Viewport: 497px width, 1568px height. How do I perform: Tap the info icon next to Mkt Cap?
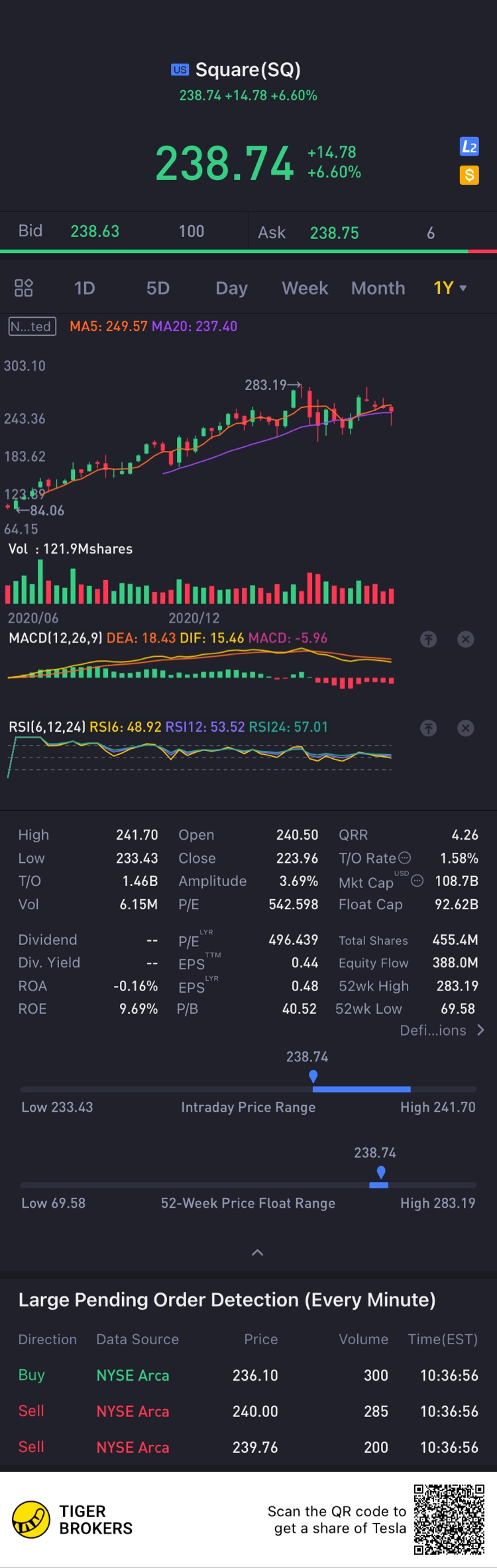click(417, 881)
